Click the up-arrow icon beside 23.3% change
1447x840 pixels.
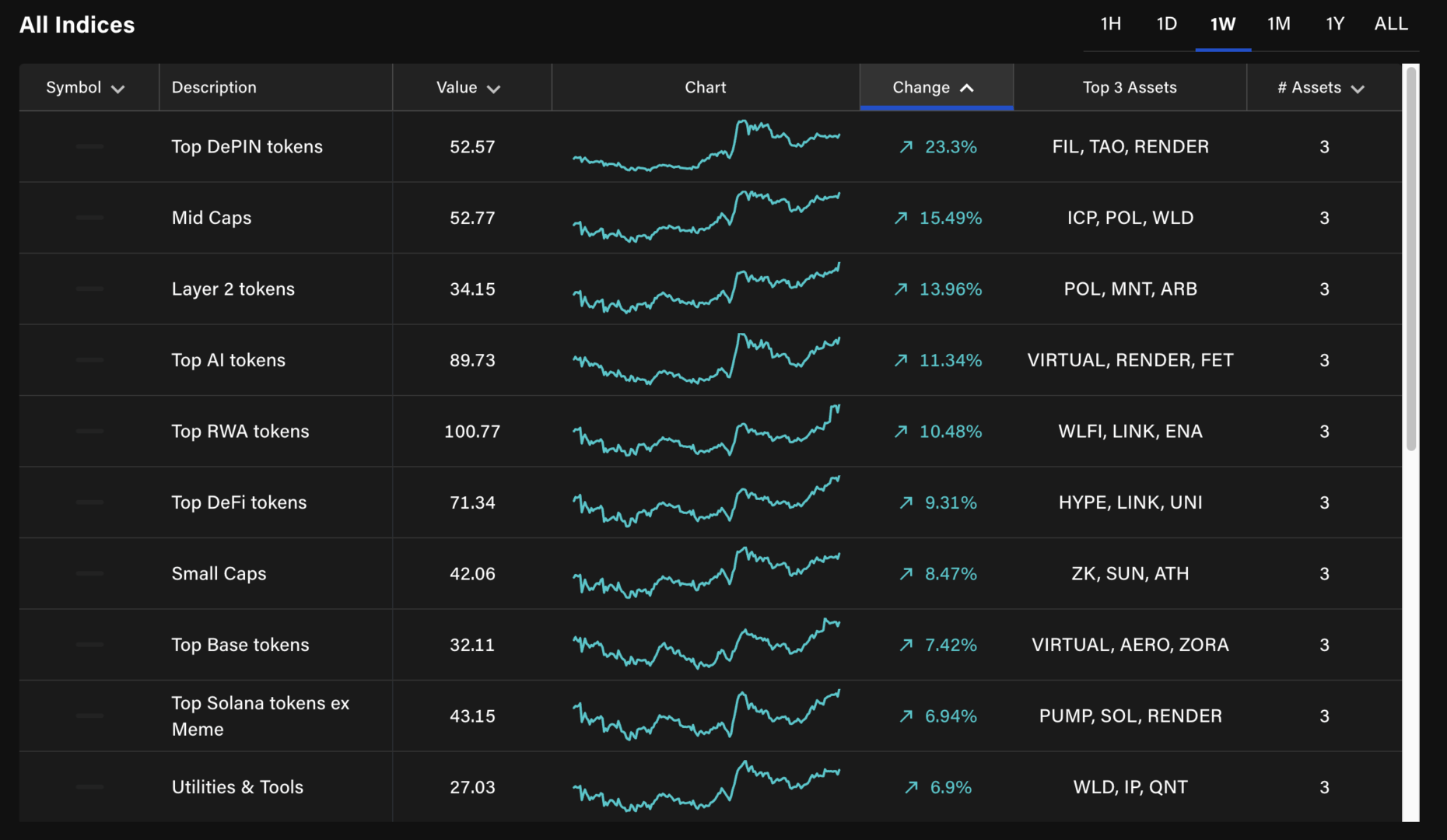click(906, 147)
